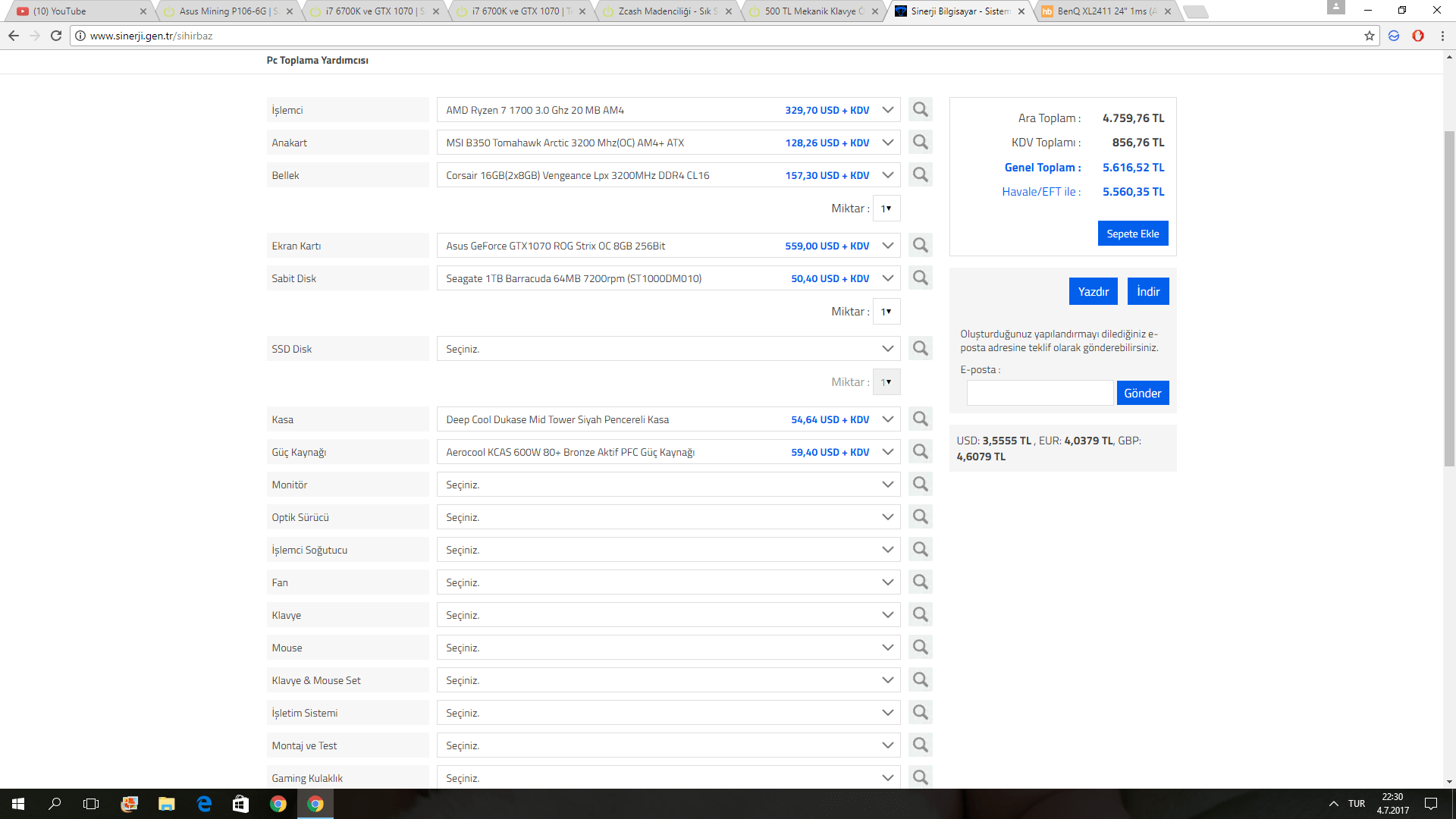Open Microsoft Edge in taskbar
Viewport: 1456px width, 819px height.
click(204, 804)
